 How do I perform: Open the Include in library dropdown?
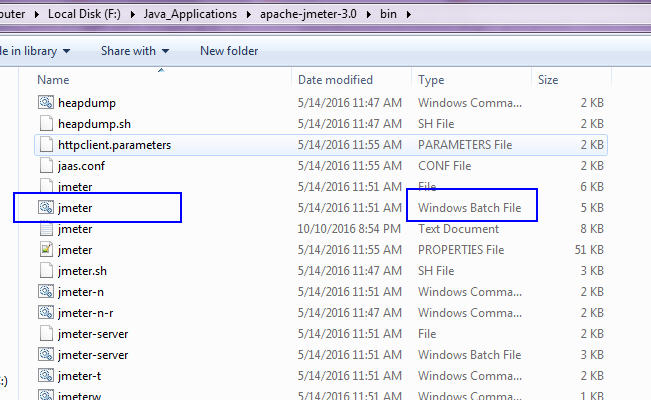[x=35, y=51]
